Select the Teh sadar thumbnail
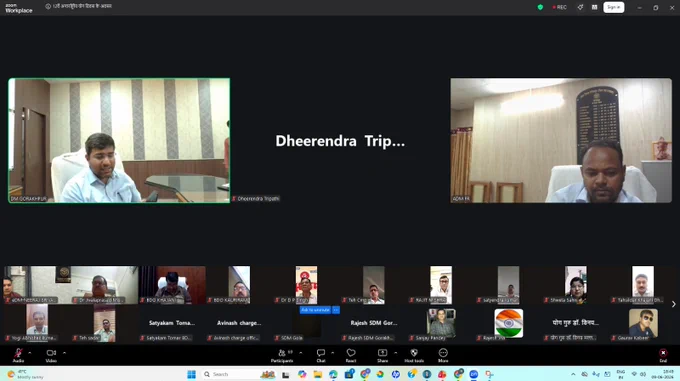680x381 pixels. tap(105, 323)
